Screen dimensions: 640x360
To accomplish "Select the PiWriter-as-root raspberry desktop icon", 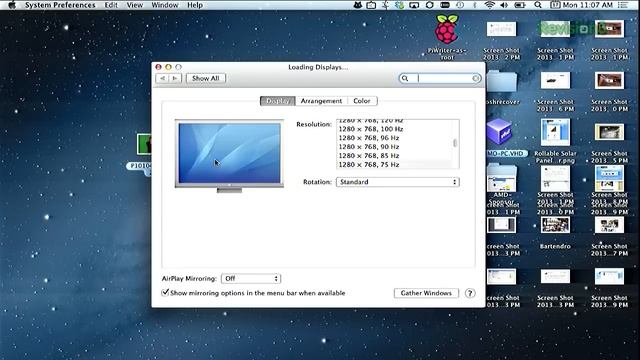I will [x=447, y=29].
